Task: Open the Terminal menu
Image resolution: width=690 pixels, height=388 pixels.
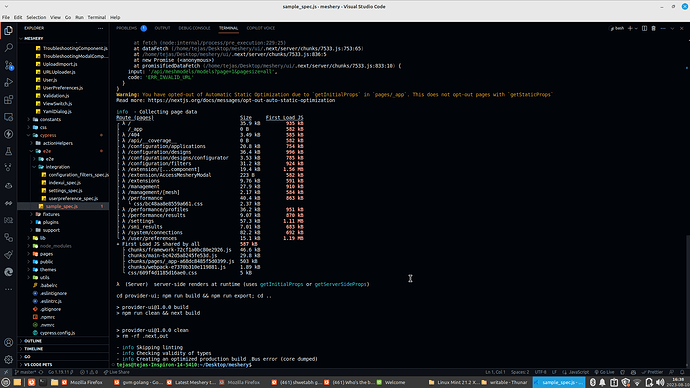Action: (x=96, y=17)
